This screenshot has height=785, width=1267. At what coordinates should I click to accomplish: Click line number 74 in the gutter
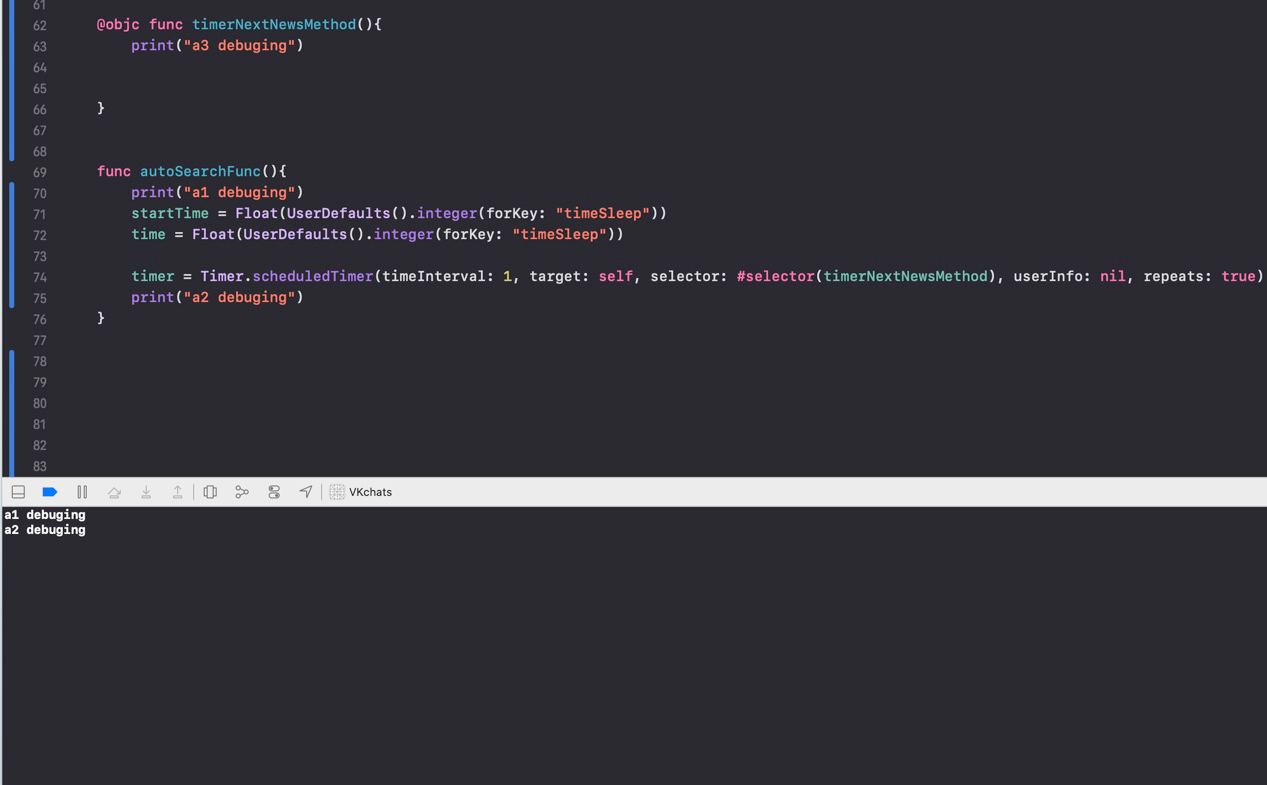pos(39,277)
